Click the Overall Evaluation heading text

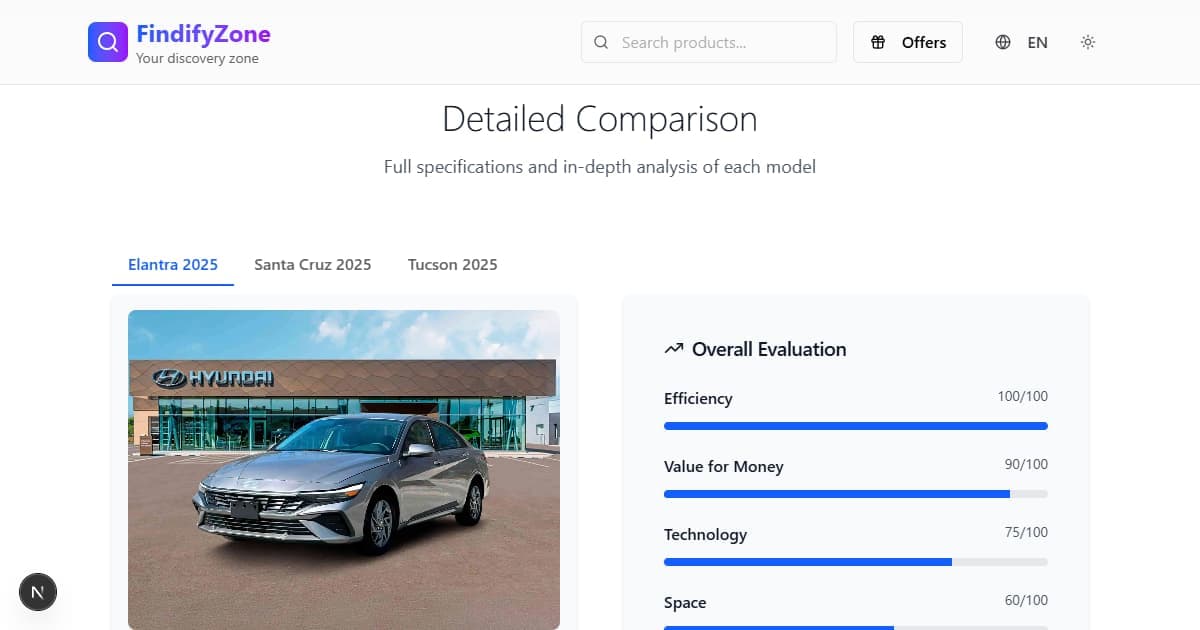pyautogui.click(x=769, y=349)
